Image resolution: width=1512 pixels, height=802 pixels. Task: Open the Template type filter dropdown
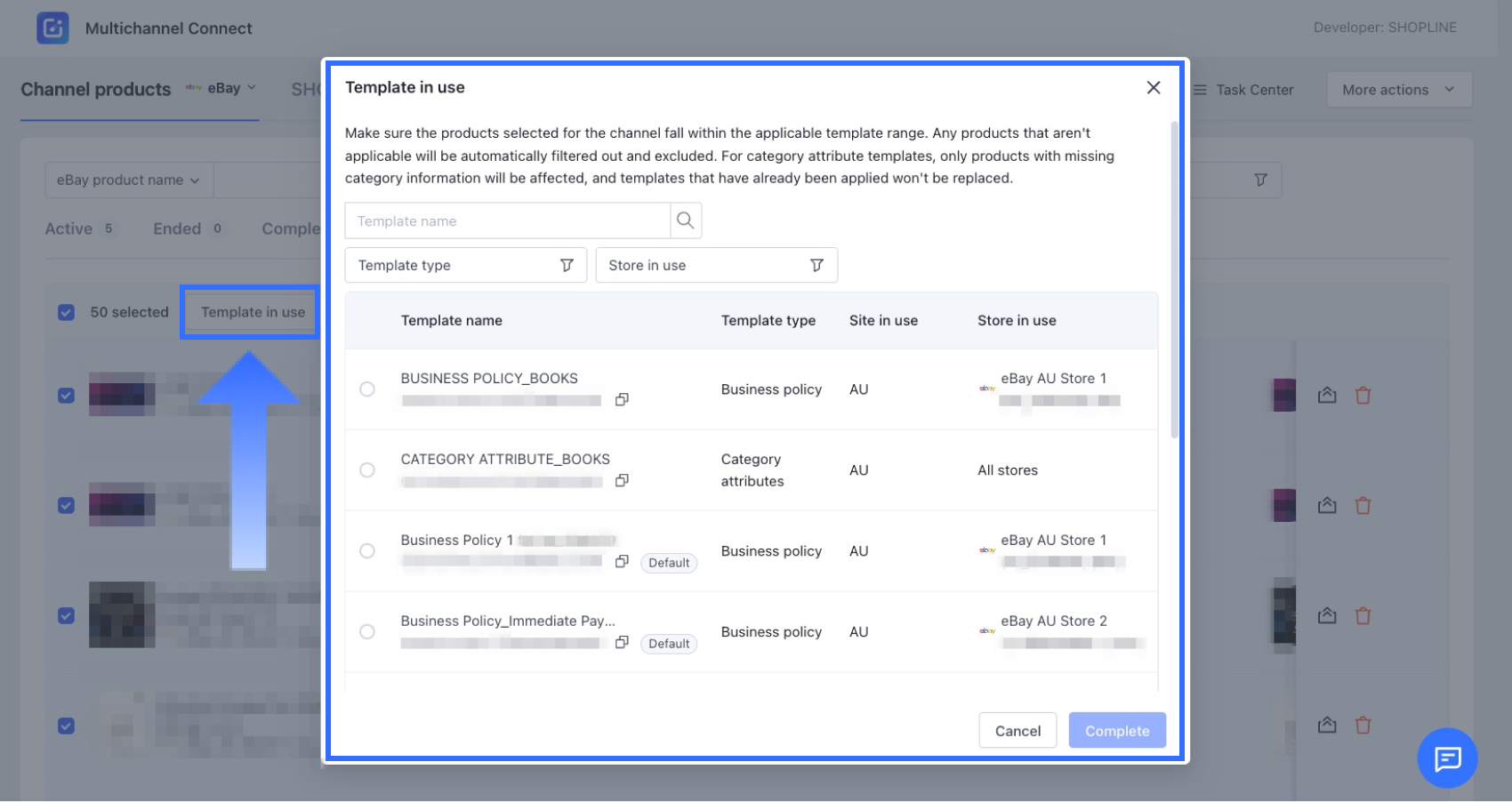465,265
